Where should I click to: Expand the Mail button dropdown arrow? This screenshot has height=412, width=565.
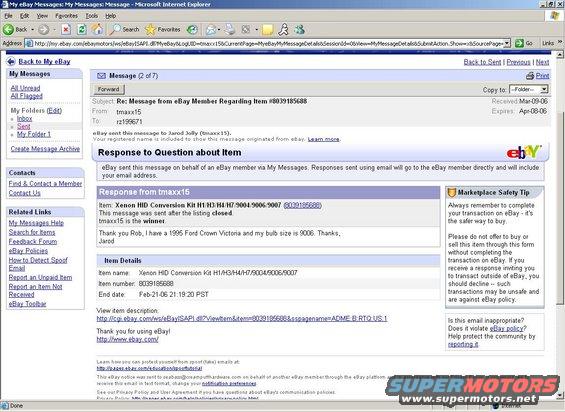(219, 30)
